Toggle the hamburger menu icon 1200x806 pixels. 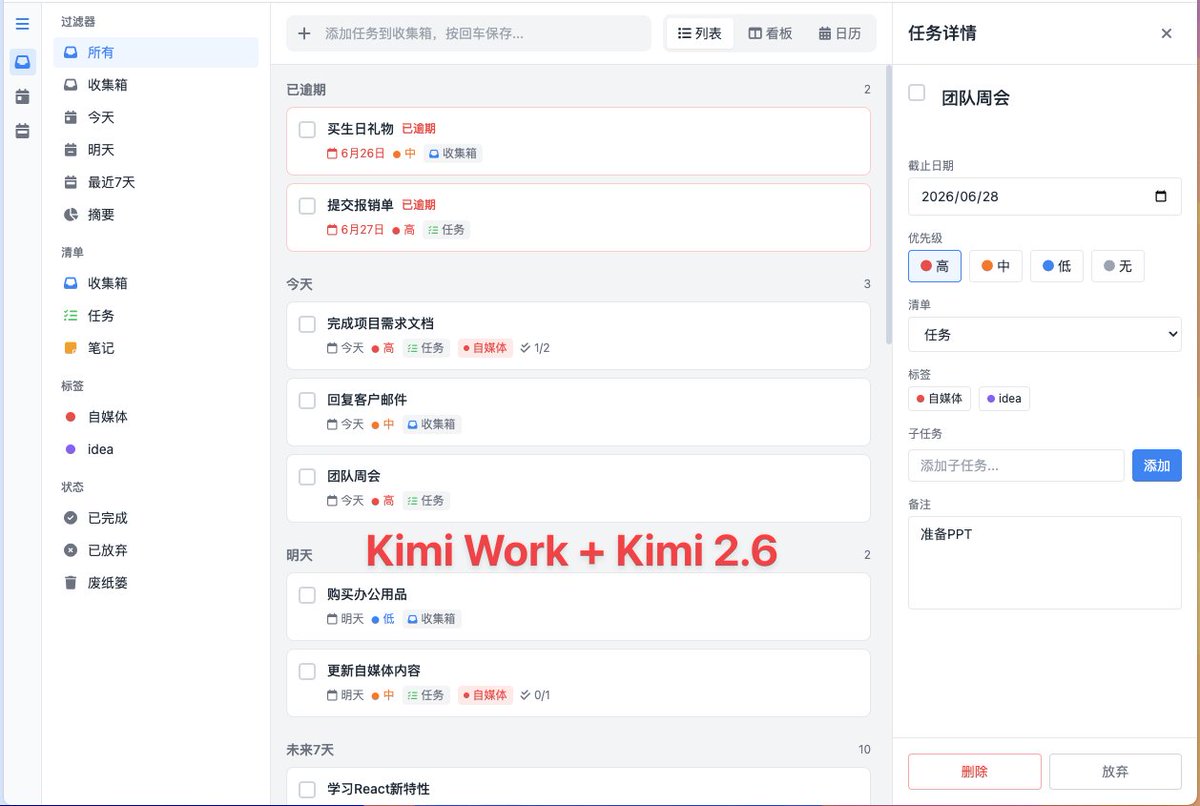point(22,24)
